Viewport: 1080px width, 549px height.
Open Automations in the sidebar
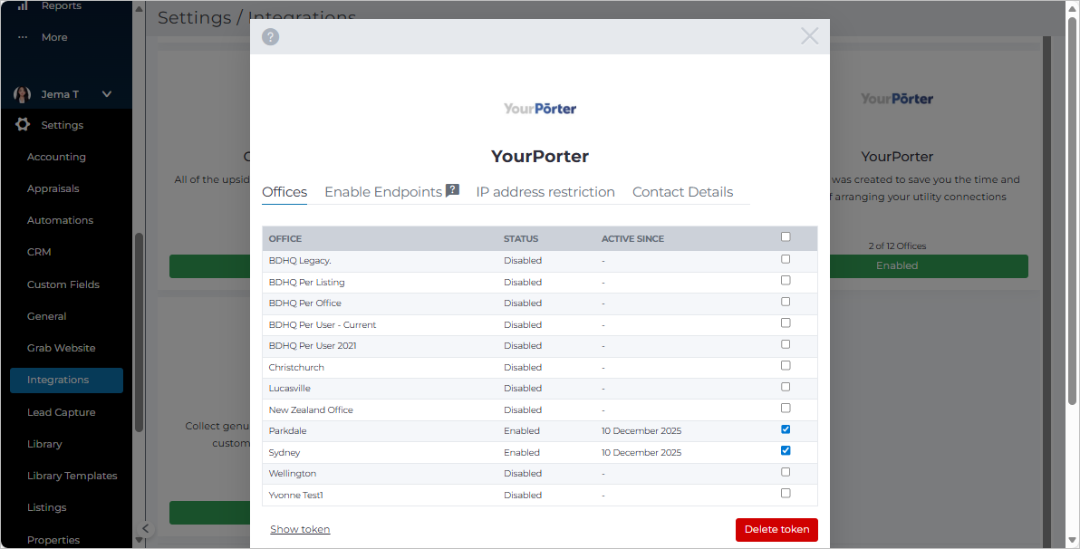(x=60, y=220)
